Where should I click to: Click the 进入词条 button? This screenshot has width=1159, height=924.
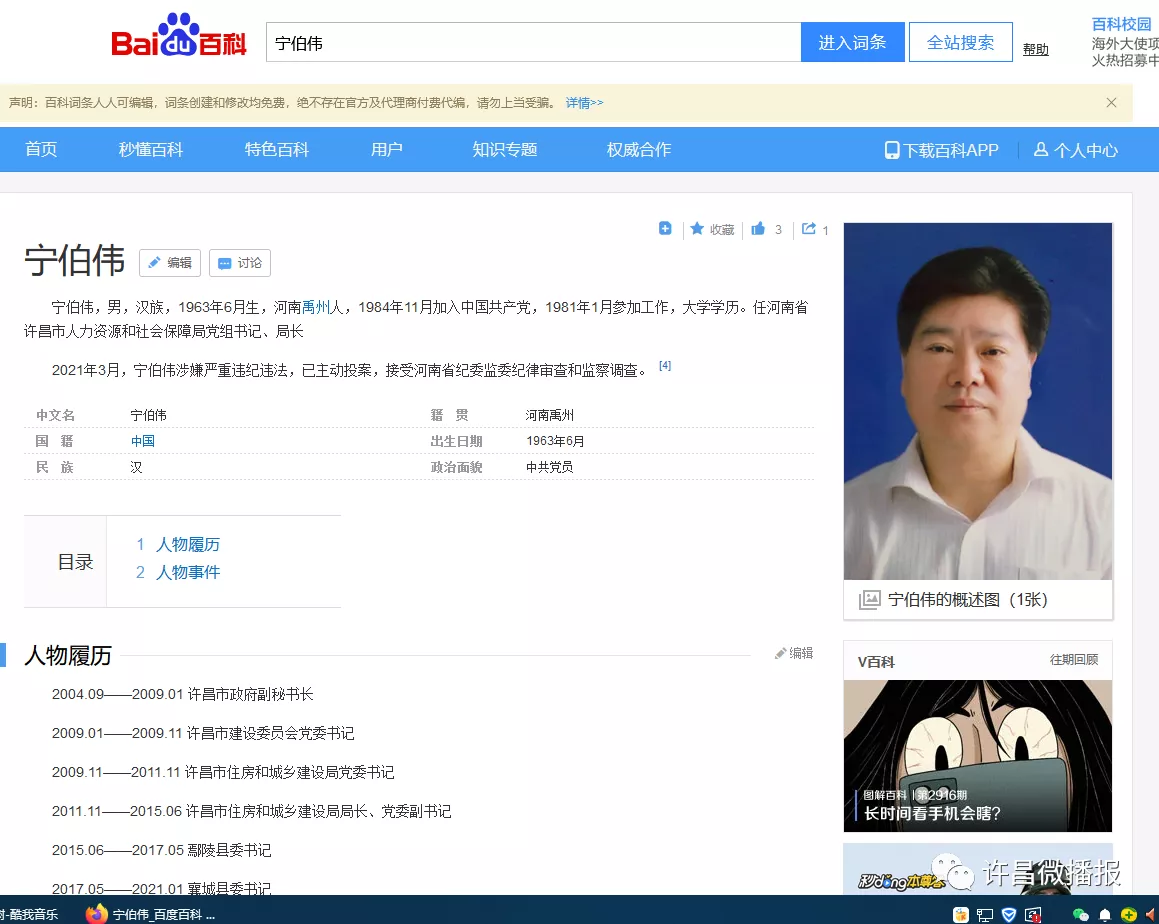coord(852,42)
